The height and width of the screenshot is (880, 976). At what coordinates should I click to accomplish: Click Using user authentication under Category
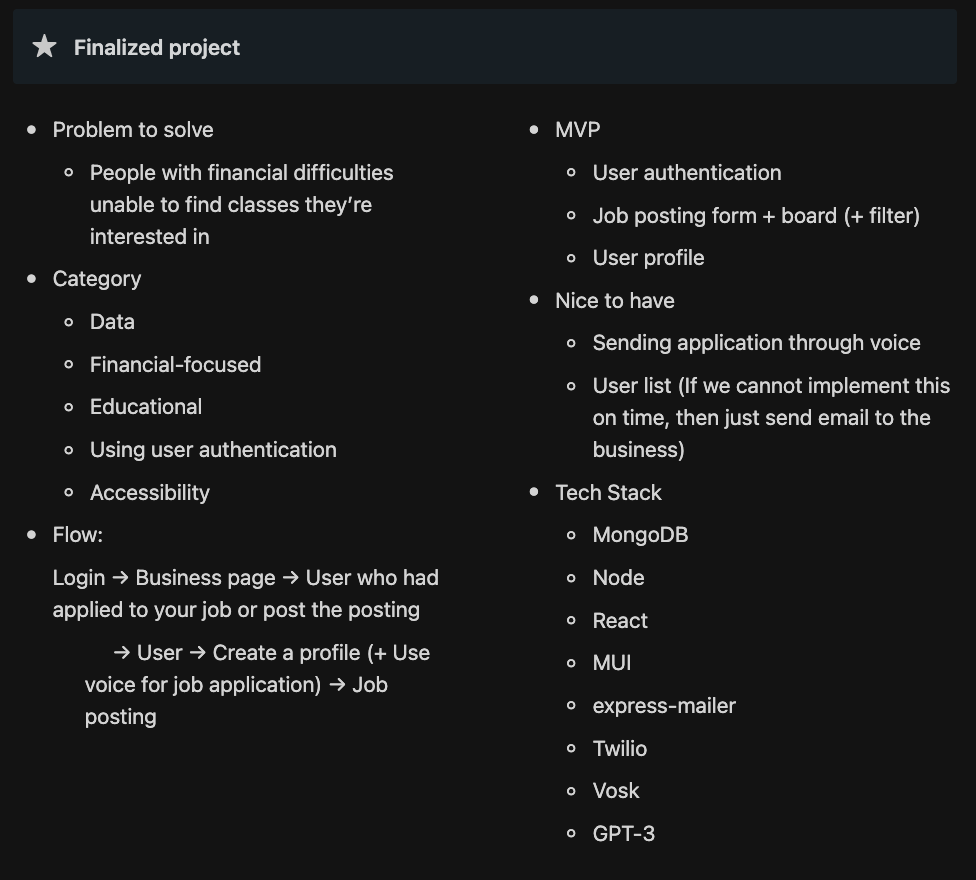tap(213, 450)
